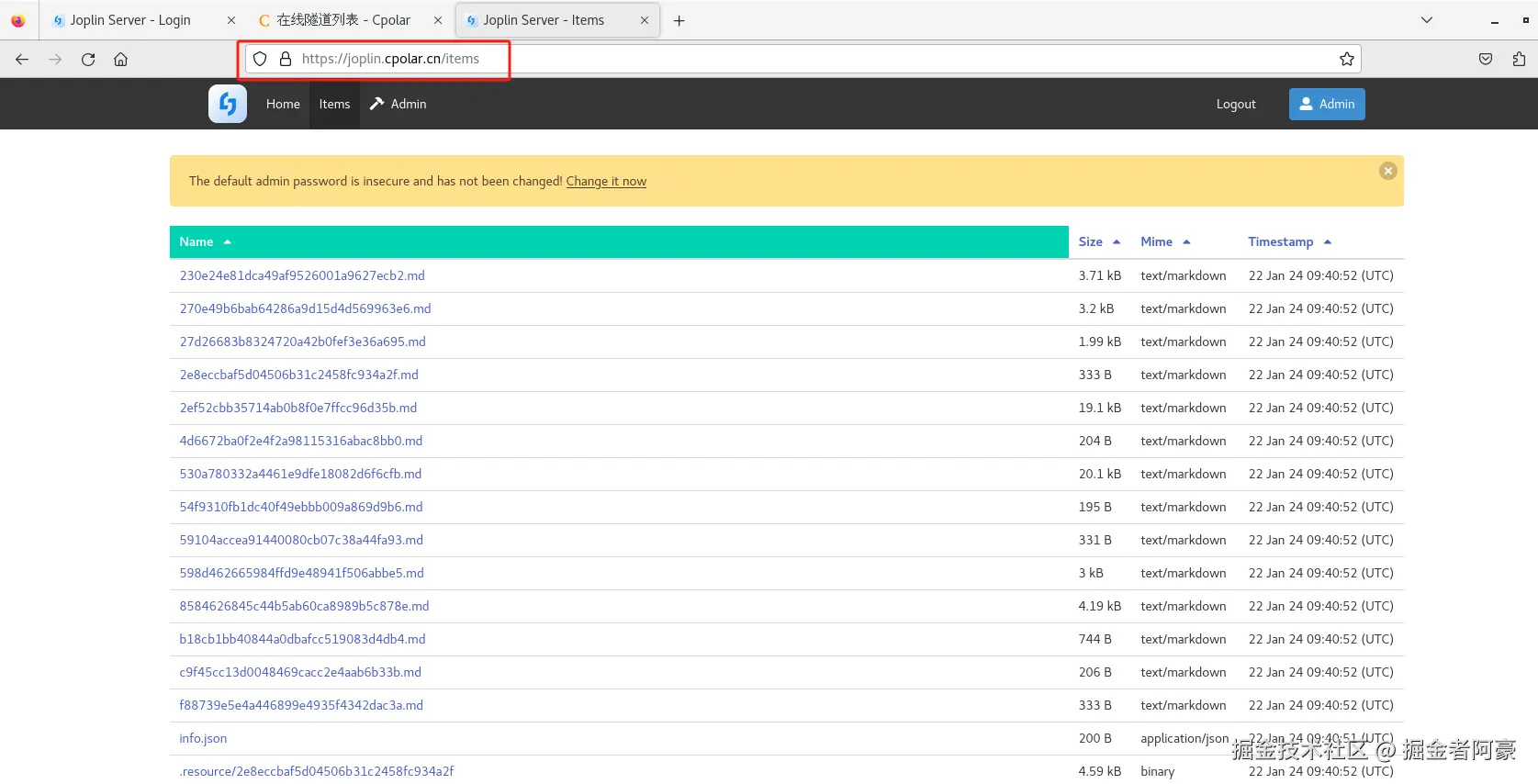The image size is (1538, 784).
Task: Open the Home navigation item
Action: tap(283, 105)
